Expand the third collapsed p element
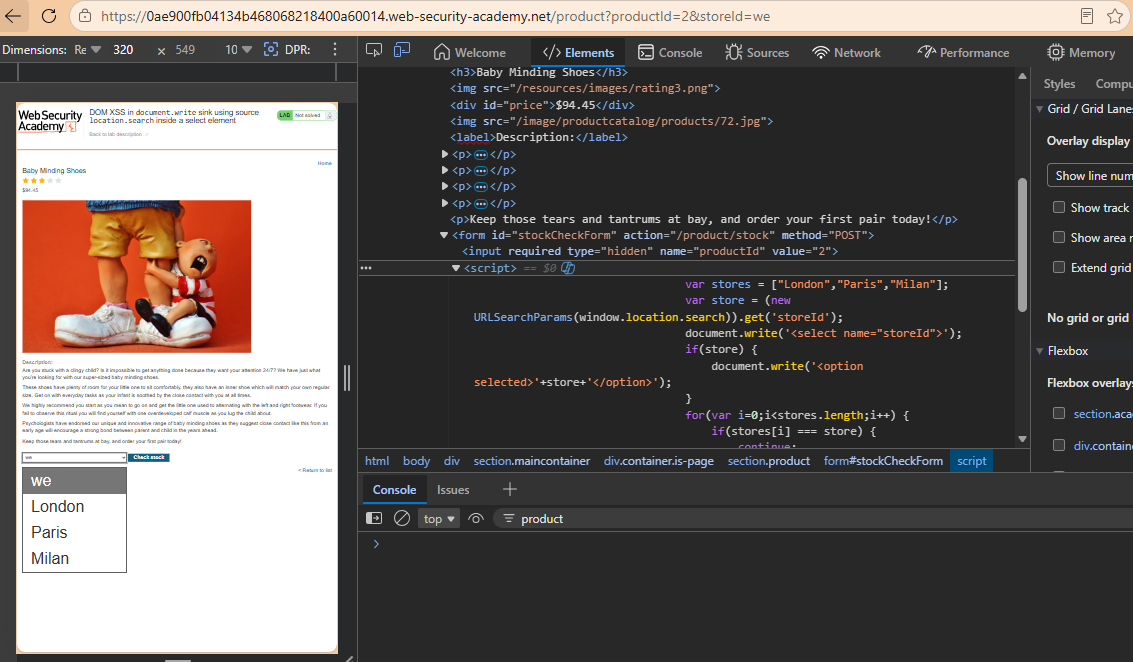This screenshot has height=662, width=1133. (x=445, y=186)
